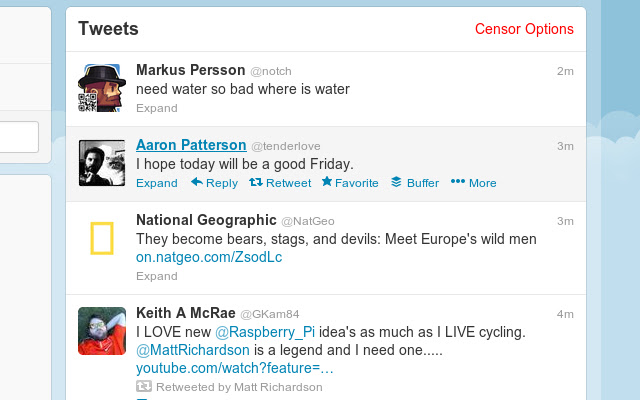The height and width of the screenshot is (400, 640).
Task: Click National Geographic's yellow logo avatar
Action: (102, 238)
